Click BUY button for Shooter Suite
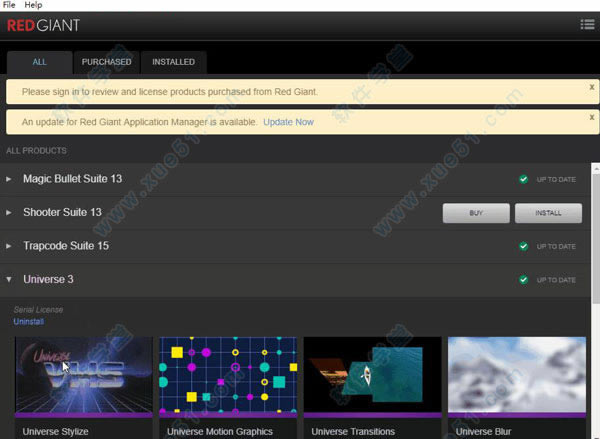Viewport: 600px width, 439px height. [476, 213]
